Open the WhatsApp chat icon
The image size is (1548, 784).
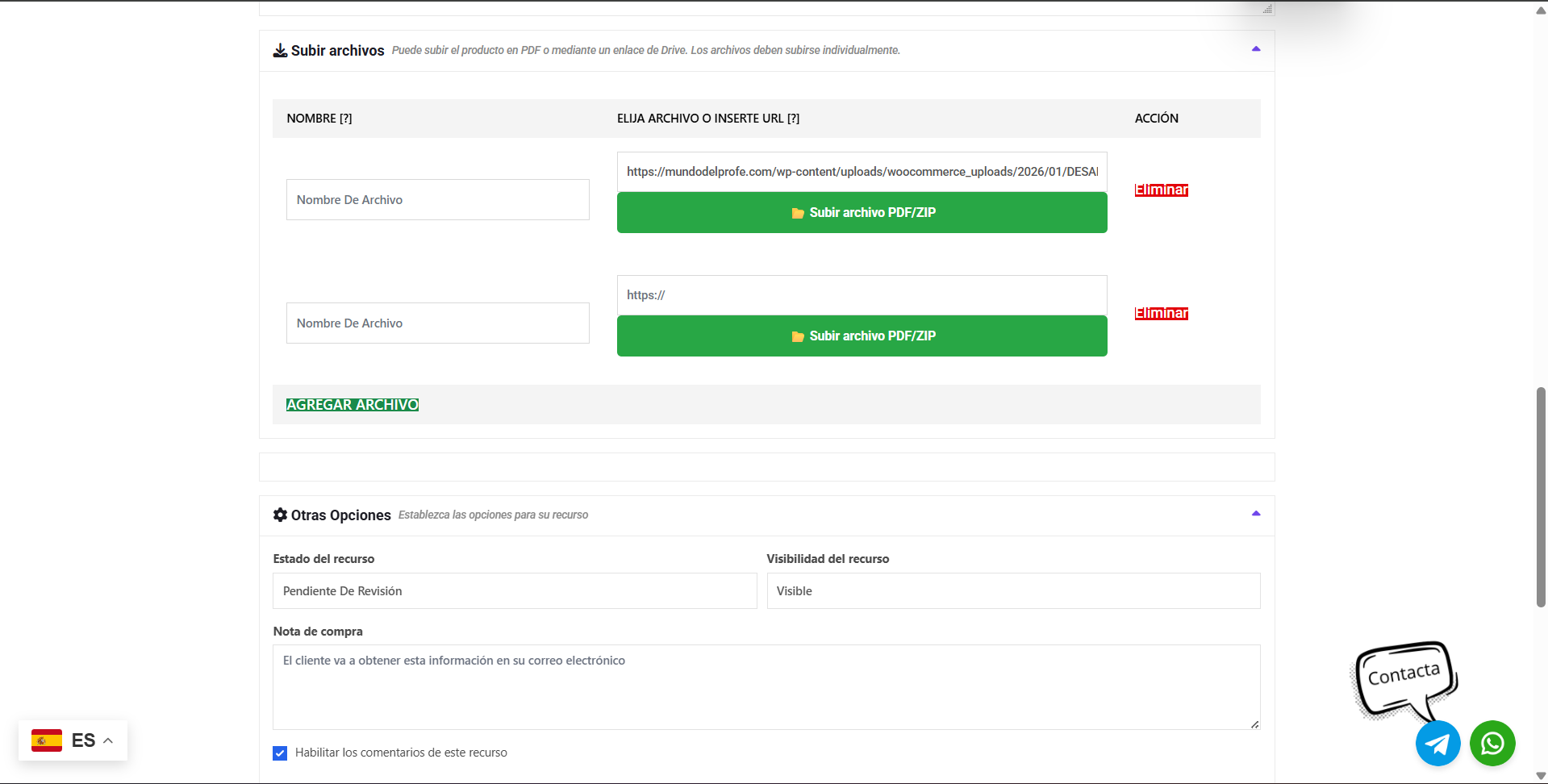1492,743
